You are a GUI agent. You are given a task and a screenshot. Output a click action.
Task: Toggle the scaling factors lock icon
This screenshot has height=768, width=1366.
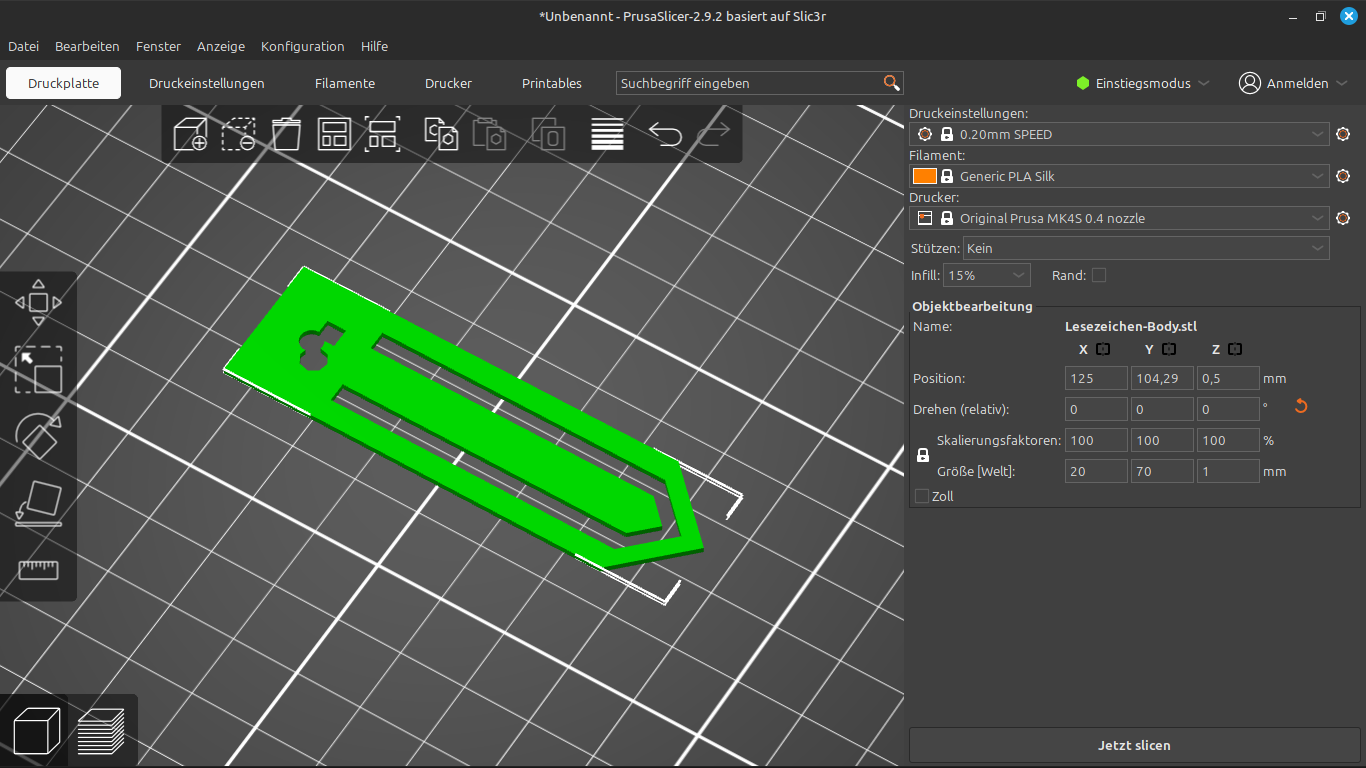923,455
